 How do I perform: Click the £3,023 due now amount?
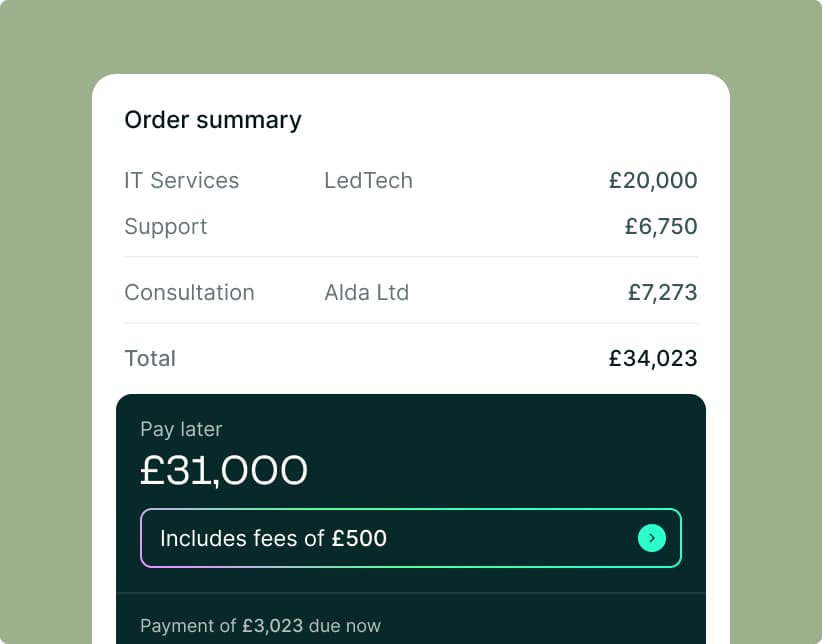click(273, 626)
